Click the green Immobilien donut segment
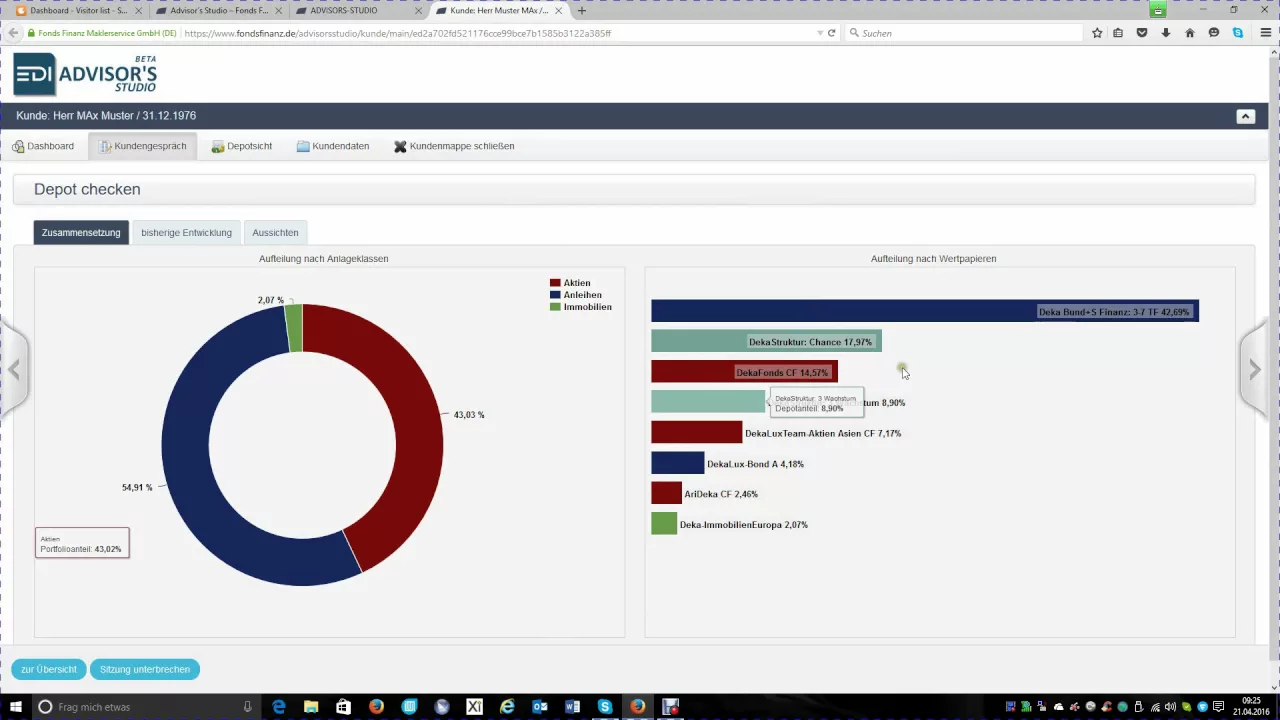Screen dimensions: 1280x720 click(x=293, y=328)
